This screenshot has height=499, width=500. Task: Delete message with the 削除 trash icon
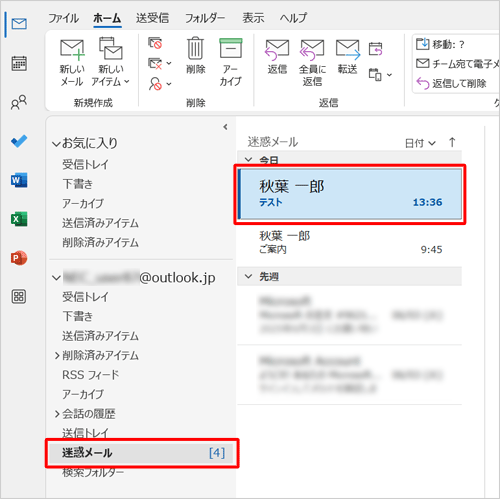tap(195, 56)
